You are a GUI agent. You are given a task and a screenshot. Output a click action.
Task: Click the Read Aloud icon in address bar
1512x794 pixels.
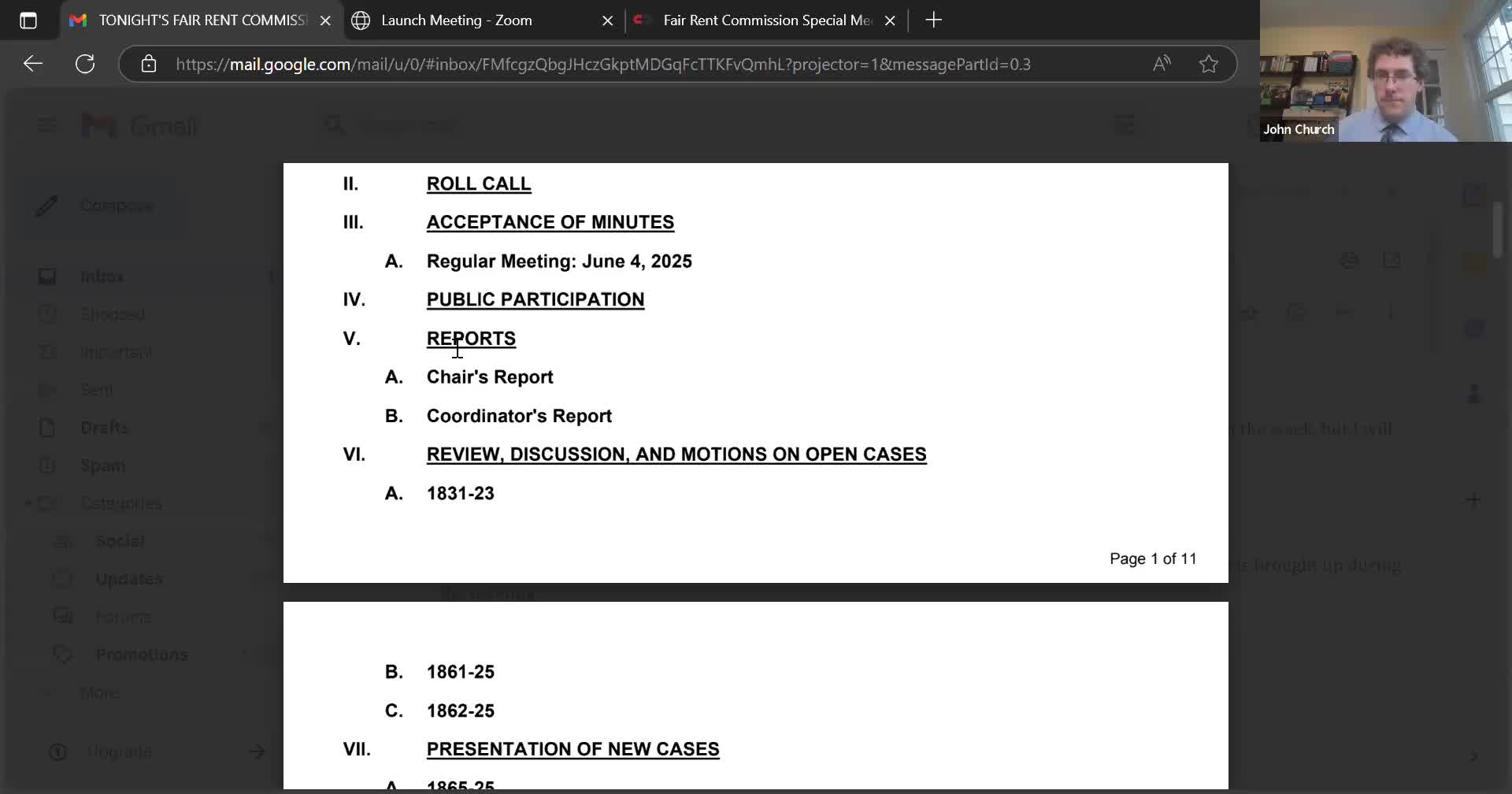click(x=1162, y=64)
